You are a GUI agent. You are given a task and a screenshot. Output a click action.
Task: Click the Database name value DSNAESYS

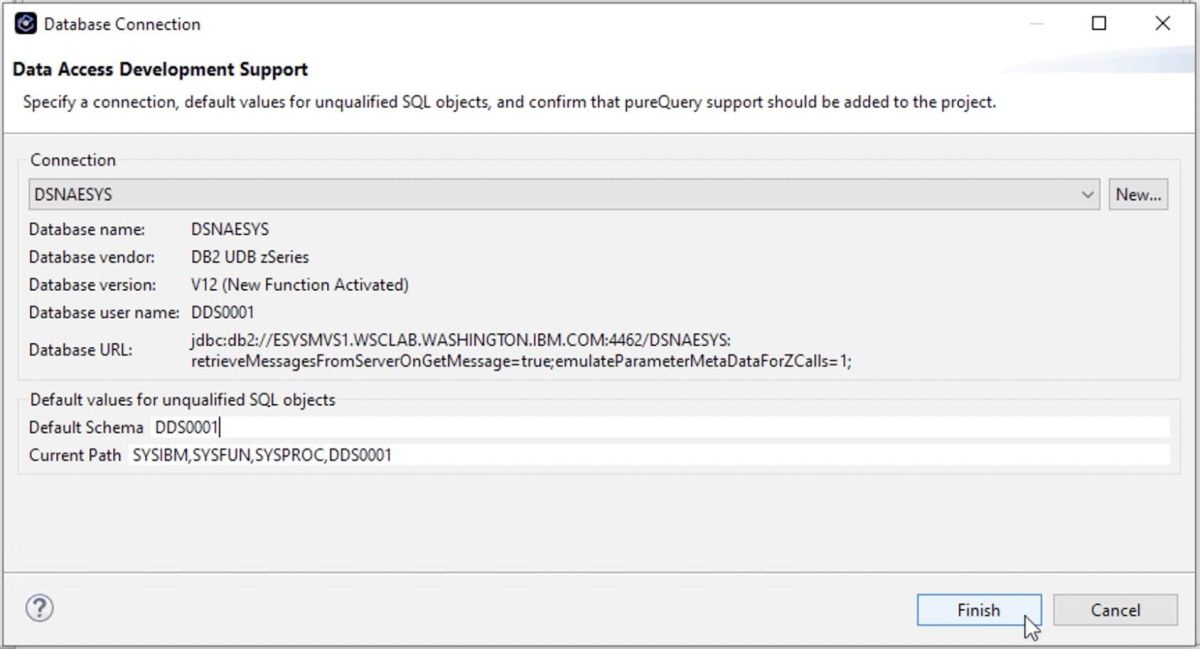(230, 229)
